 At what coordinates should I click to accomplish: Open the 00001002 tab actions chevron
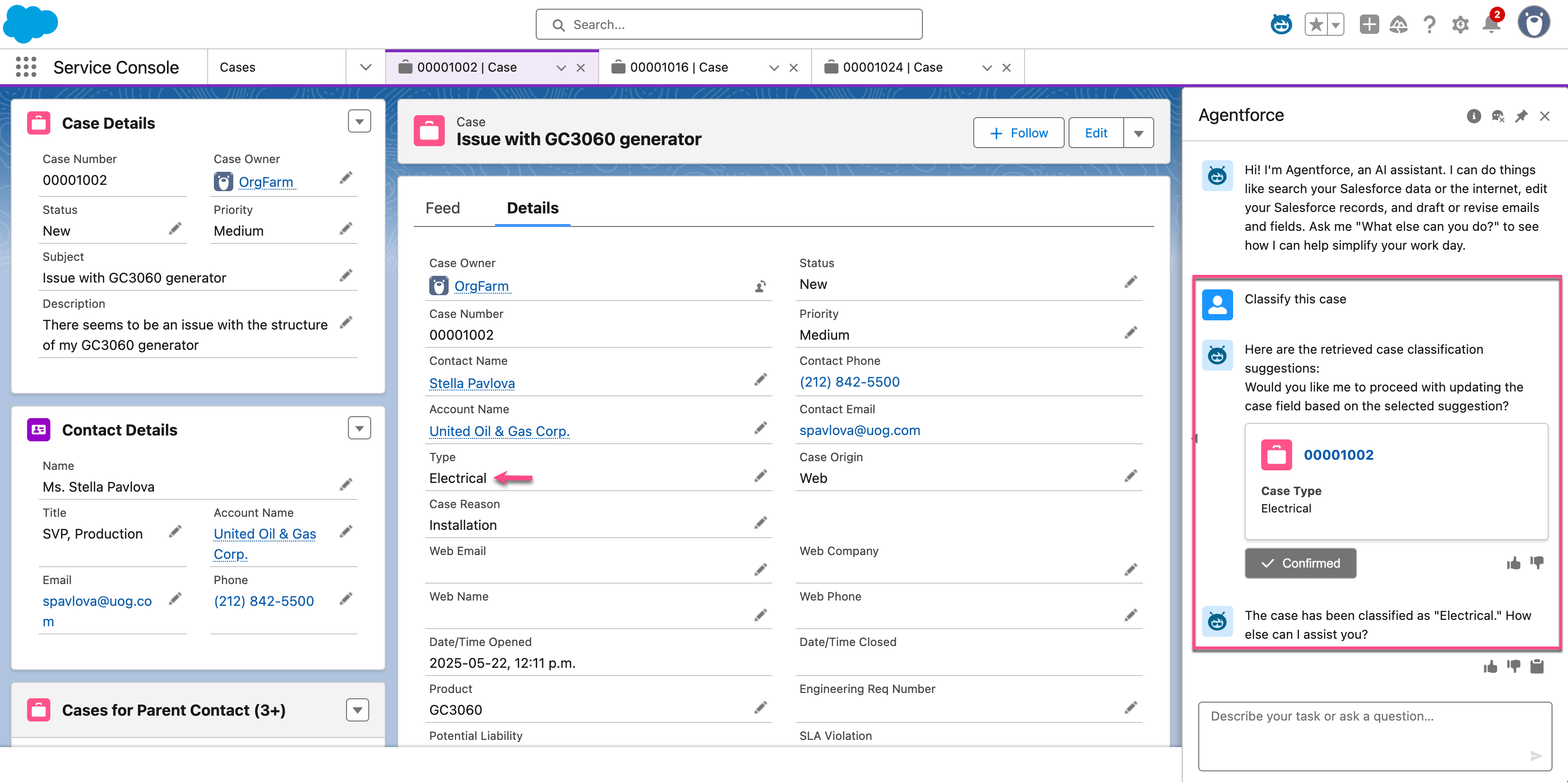tap(561, 68)
